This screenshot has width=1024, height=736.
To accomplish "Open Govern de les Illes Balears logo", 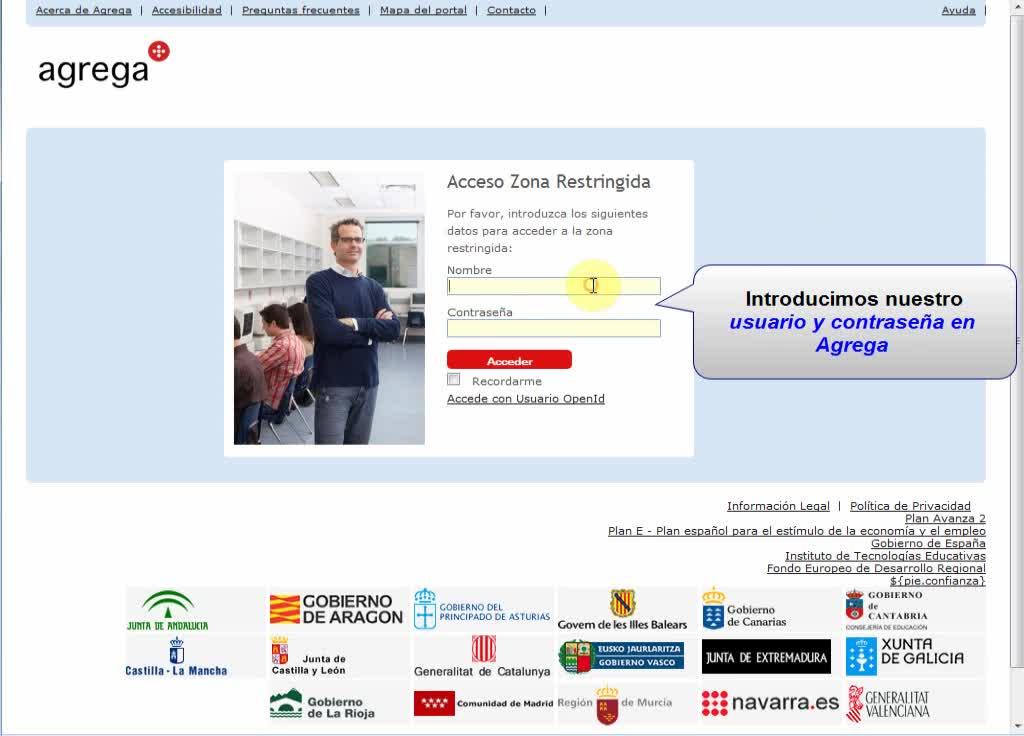I will (x=622, y=610).
